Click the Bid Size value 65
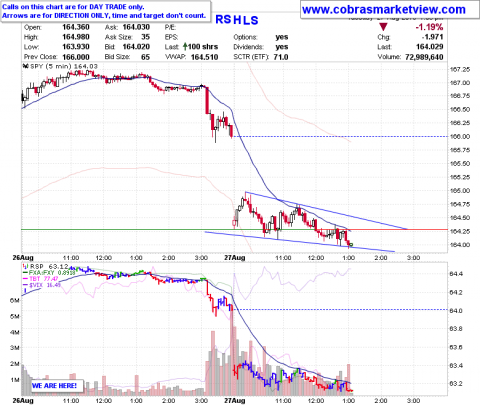Viewport: 480px width, 406px height. click(145, 57)
